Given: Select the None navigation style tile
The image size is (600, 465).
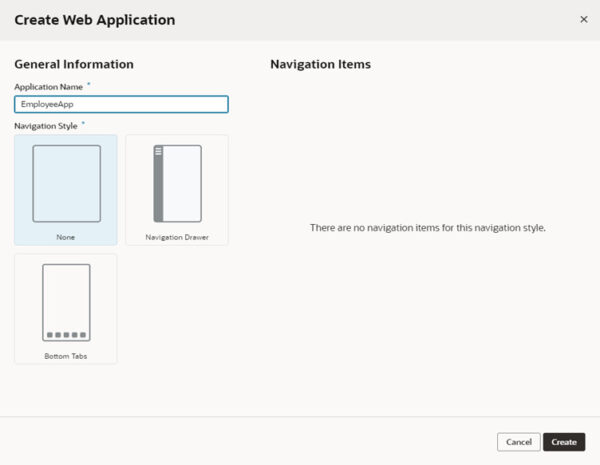Looking at the screenshot, I should point(66,190).
